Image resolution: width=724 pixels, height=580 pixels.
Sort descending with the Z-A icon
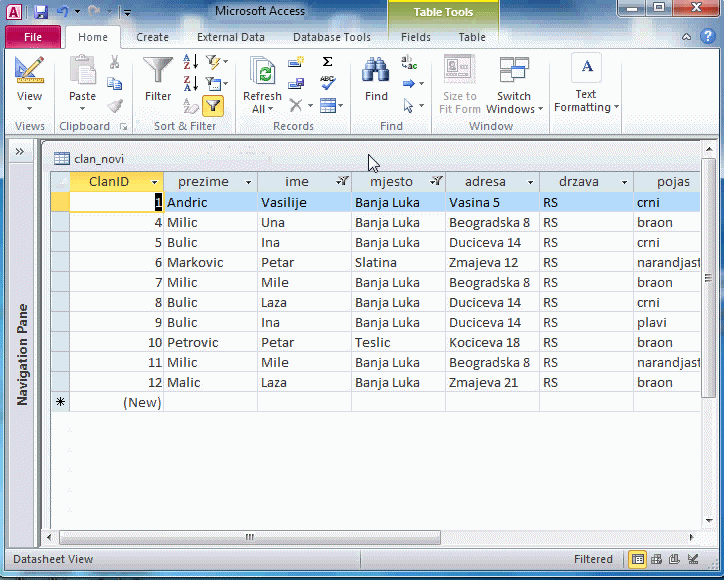pos(190,84)
